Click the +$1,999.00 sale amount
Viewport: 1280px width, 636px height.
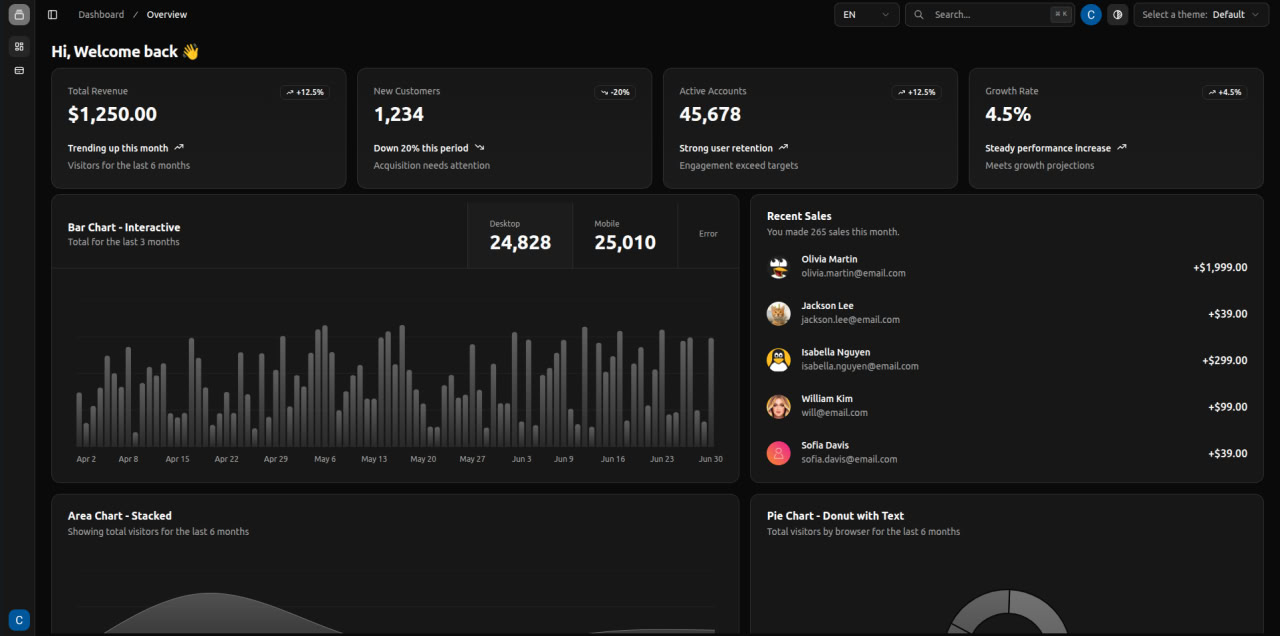click(x=1220, y=267)
